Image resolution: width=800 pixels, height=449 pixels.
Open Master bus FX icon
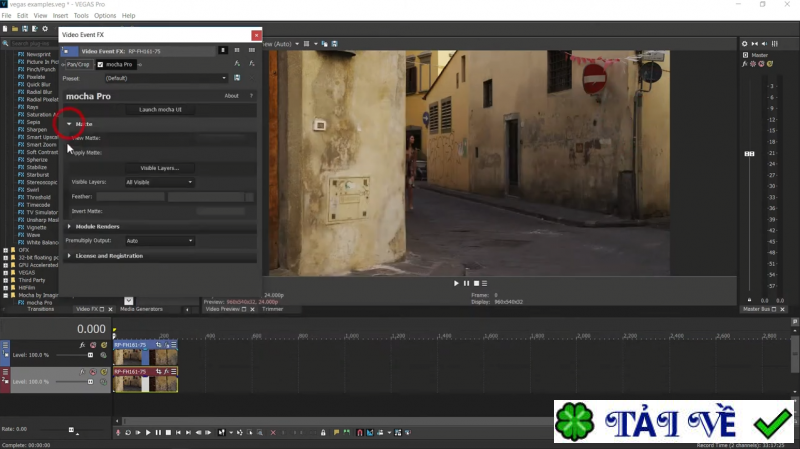coord(745,63)
